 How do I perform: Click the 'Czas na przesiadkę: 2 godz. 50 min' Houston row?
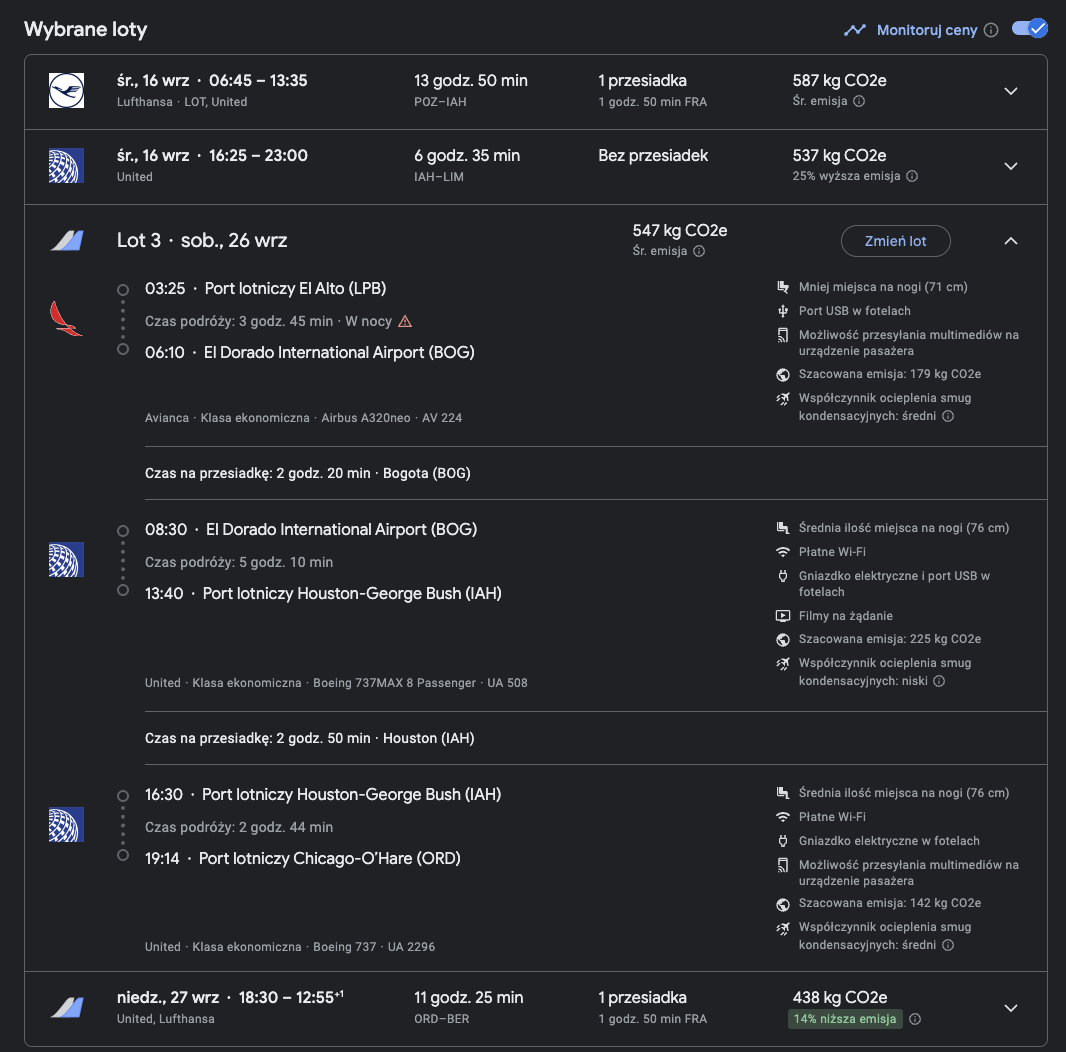310,738
